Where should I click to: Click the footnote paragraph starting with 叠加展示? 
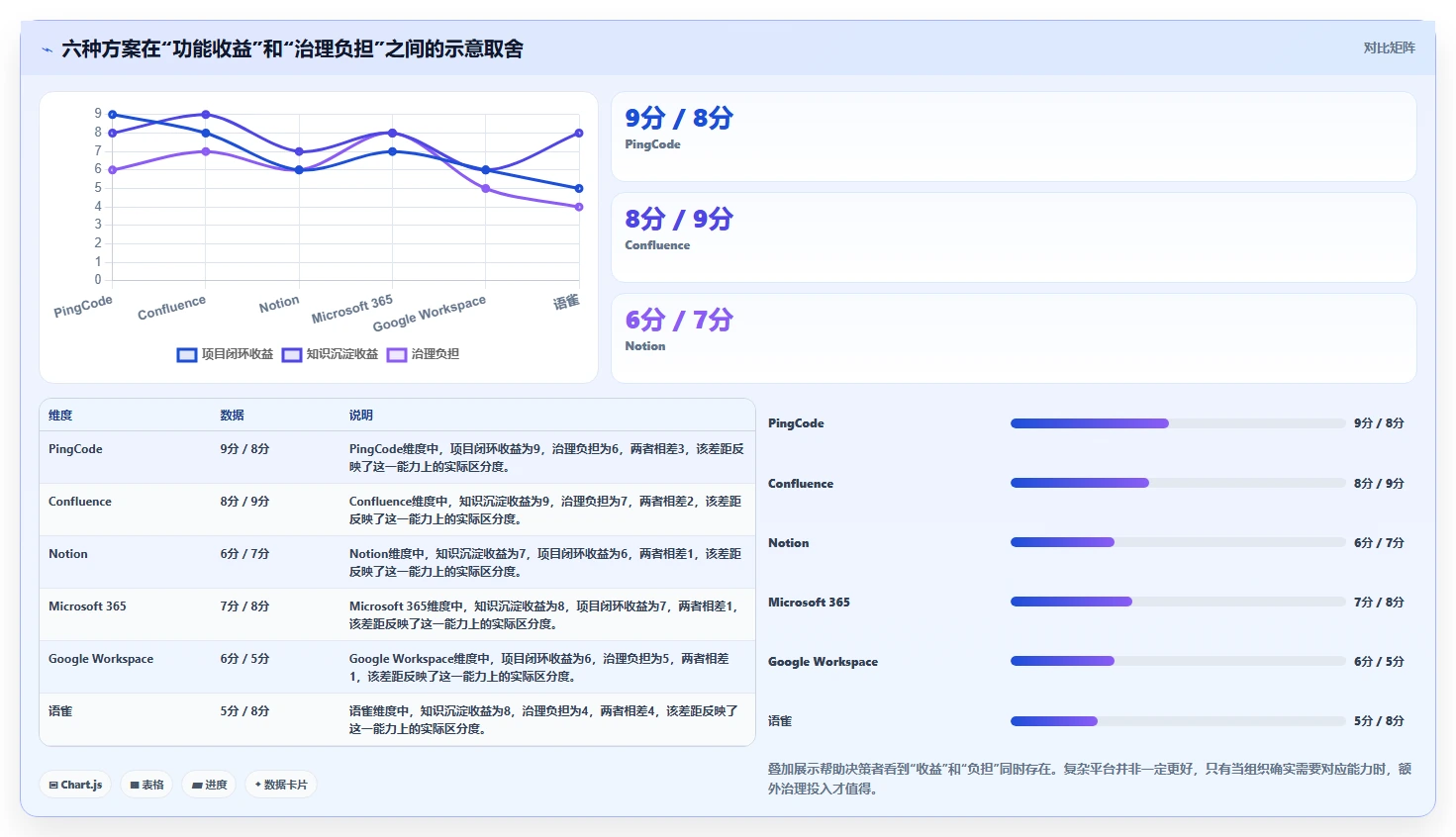1090,779
